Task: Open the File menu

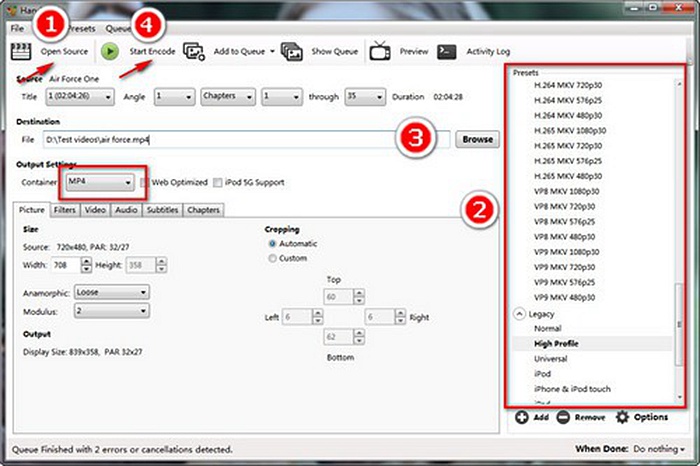Action: [17, 29]
